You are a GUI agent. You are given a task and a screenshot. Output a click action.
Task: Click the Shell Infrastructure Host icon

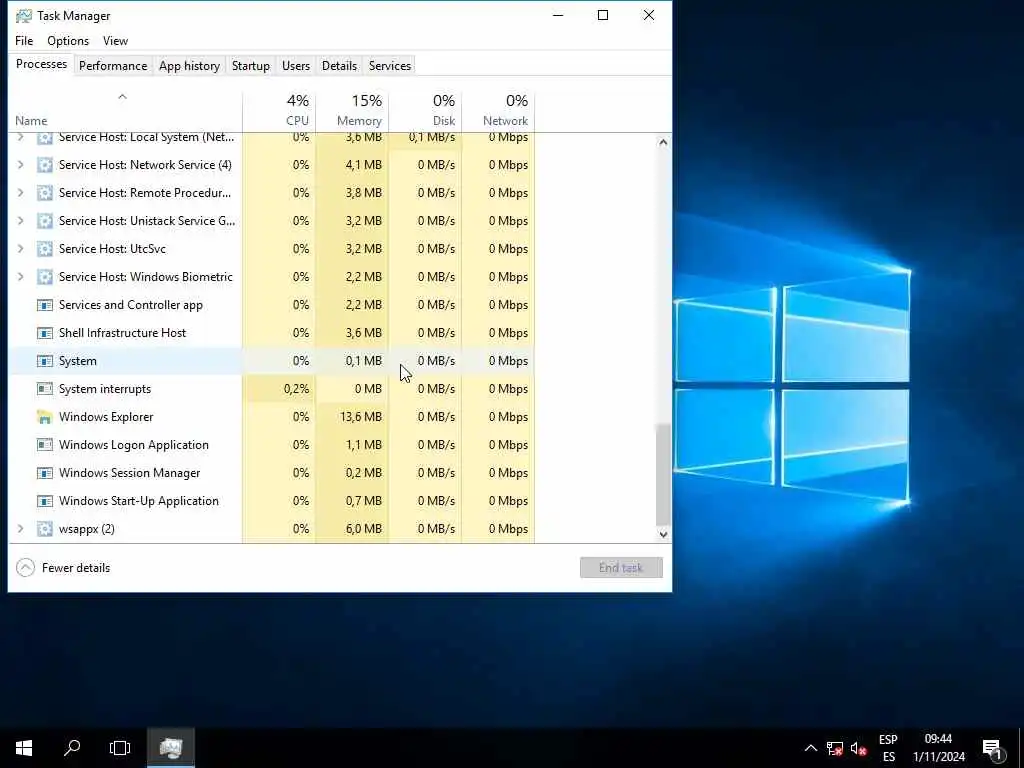point(44,333)
